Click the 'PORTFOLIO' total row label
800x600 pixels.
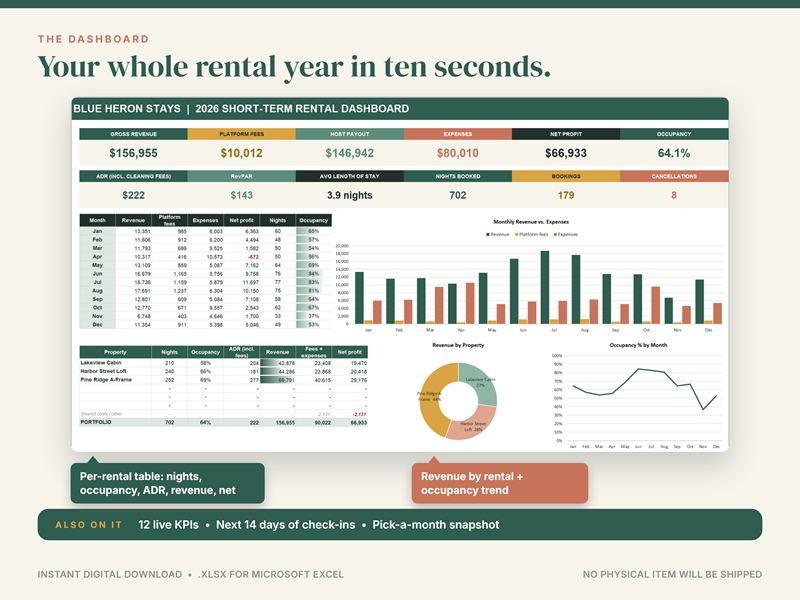[x=96, y=422]
